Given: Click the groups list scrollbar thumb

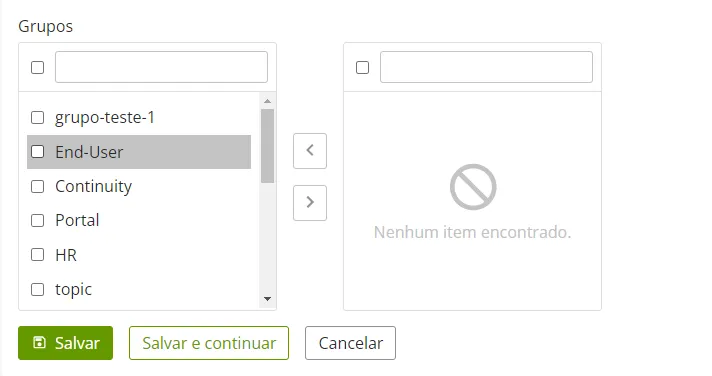Looking at the screenshot, I should coord(267,146).
